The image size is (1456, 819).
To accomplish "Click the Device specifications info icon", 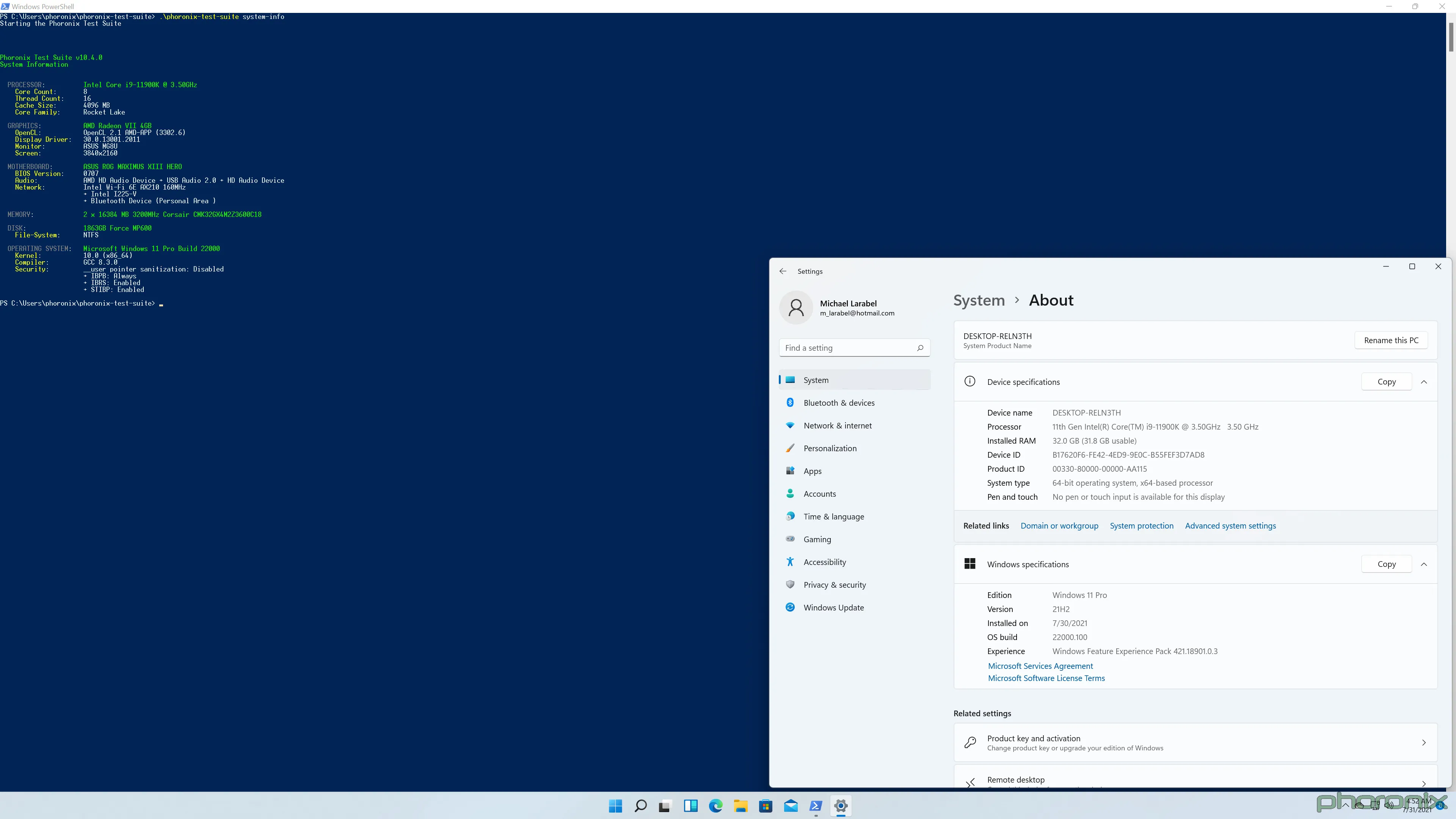I will [x=970, y=381].
